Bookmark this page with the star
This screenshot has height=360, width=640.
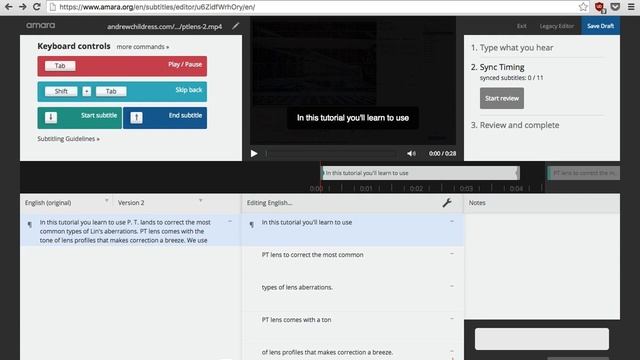pos(583,7)
